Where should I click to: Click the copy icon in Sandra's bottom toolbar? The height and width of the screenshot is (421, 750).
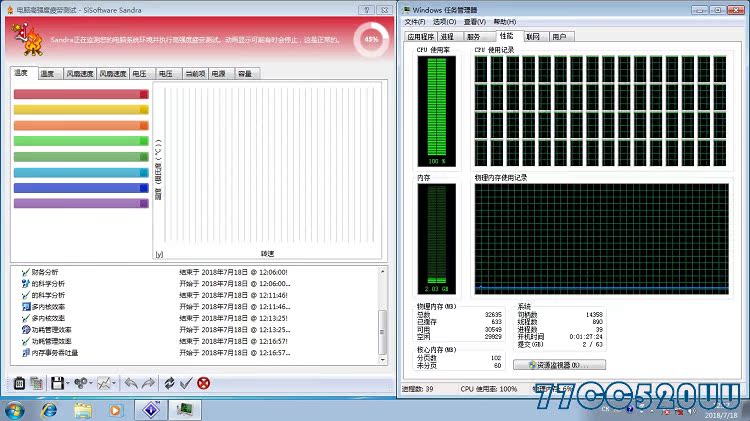pyautogui.click(x=36, y=383)
